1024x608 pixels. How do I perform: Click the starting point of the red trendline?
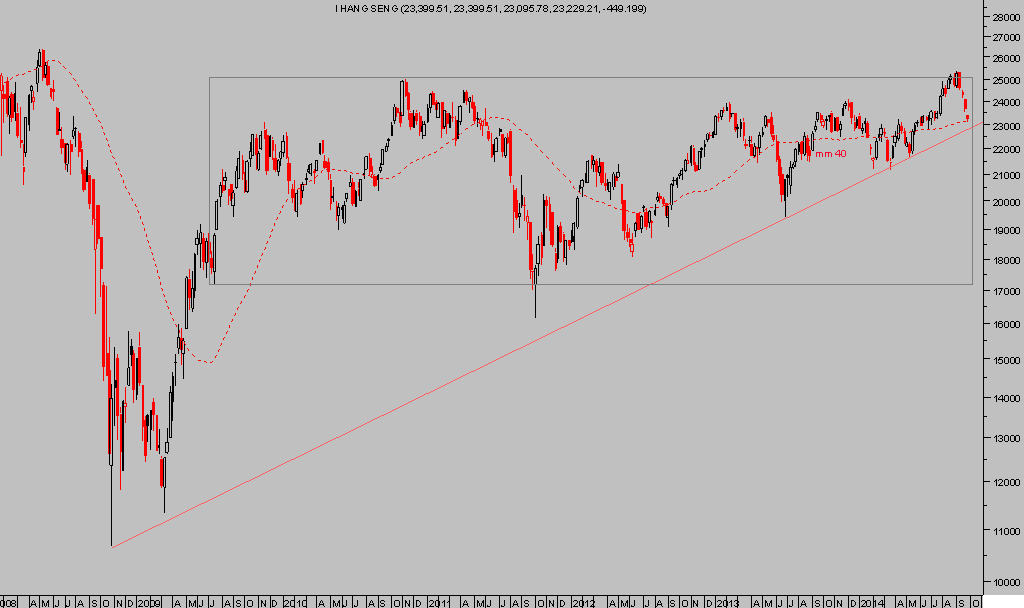111,547
